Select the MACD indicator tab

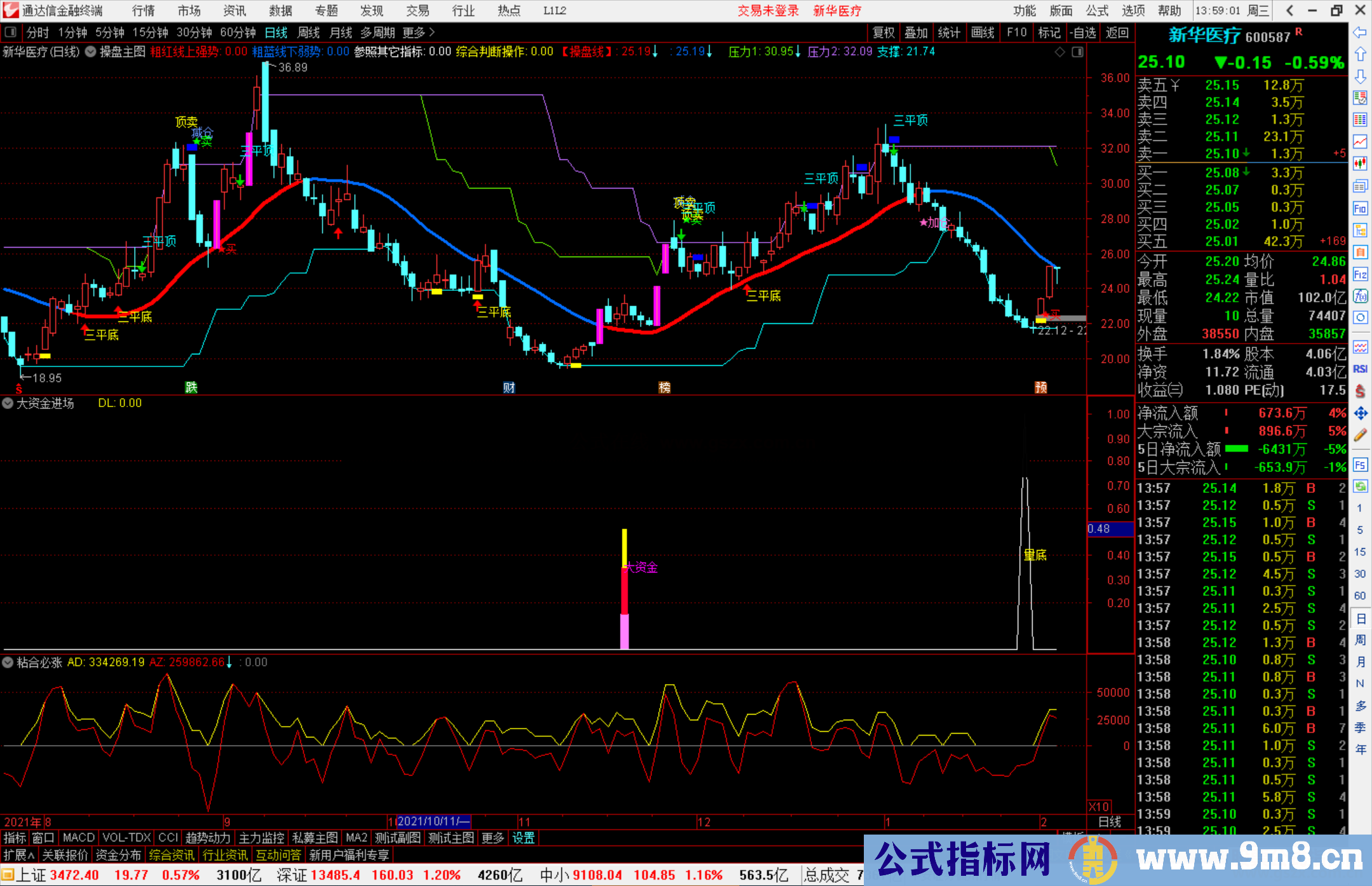(78, 838)
